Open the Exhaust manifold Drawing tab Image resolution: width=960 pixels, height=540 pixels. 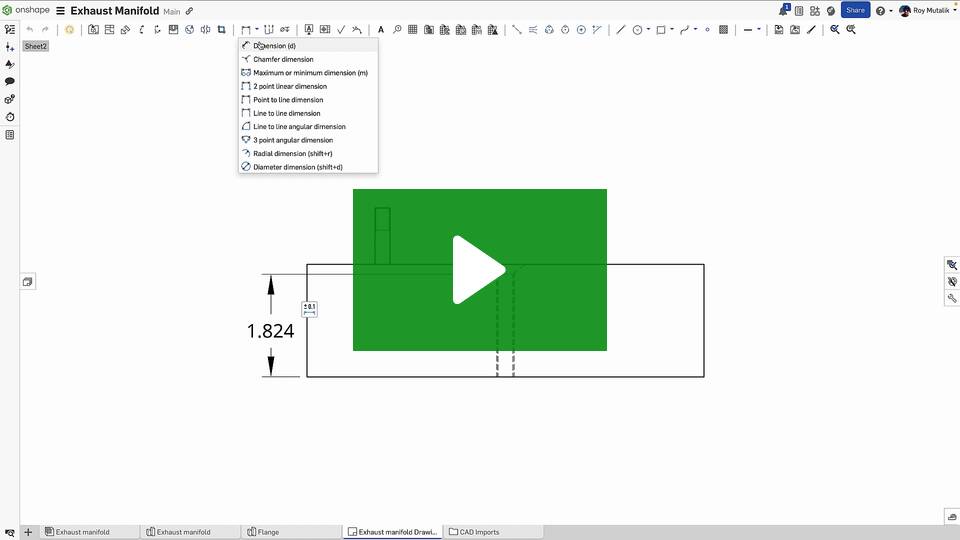pos(392,532)
